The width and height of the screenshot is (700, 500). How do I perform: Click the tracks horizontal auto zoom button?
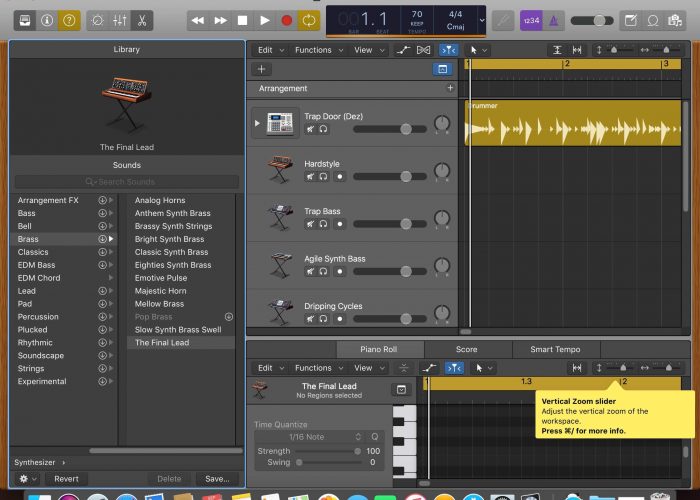click(x=577, y=50)
